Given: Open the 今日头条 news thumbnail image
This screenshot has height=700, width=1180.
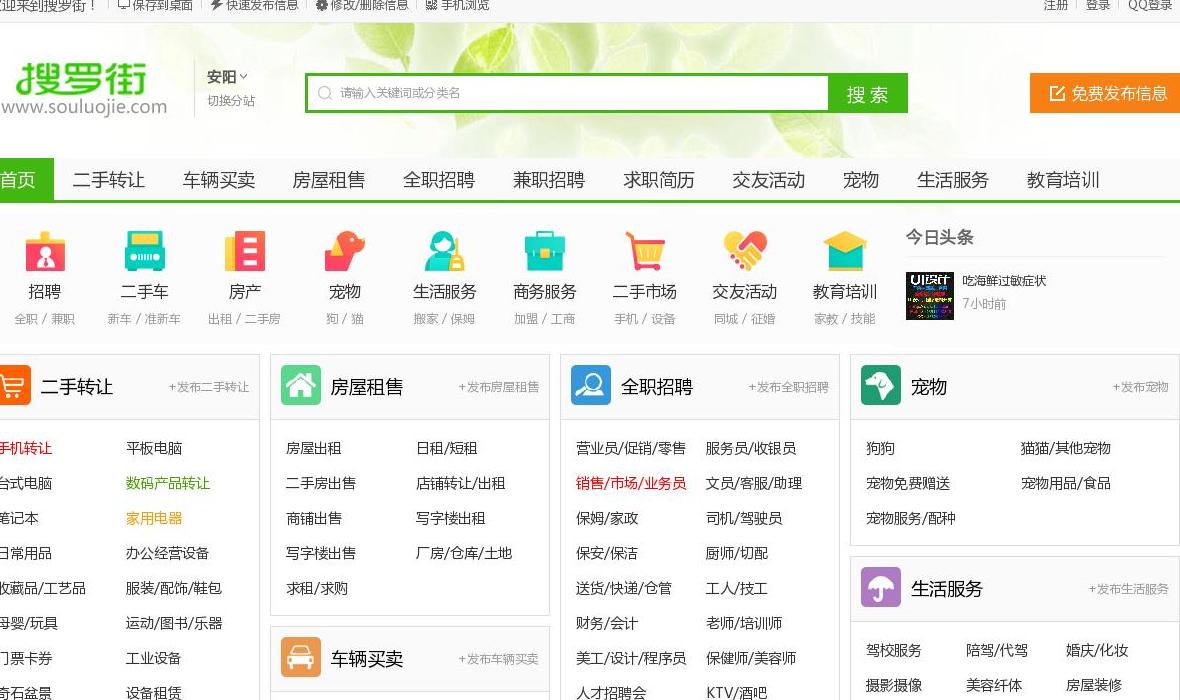Looking at the screenshot, I should [929, 296].
